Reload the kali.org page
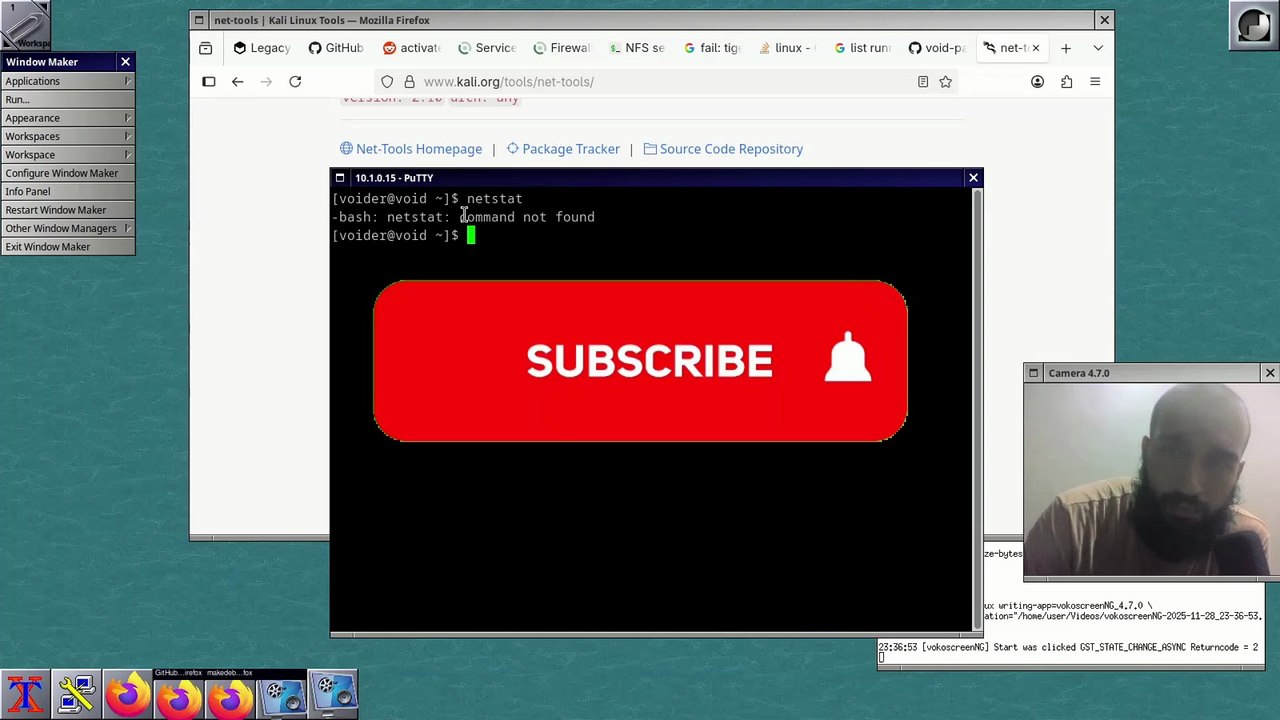This screenshot has height=720, width=1280. [x=295, y=81]
